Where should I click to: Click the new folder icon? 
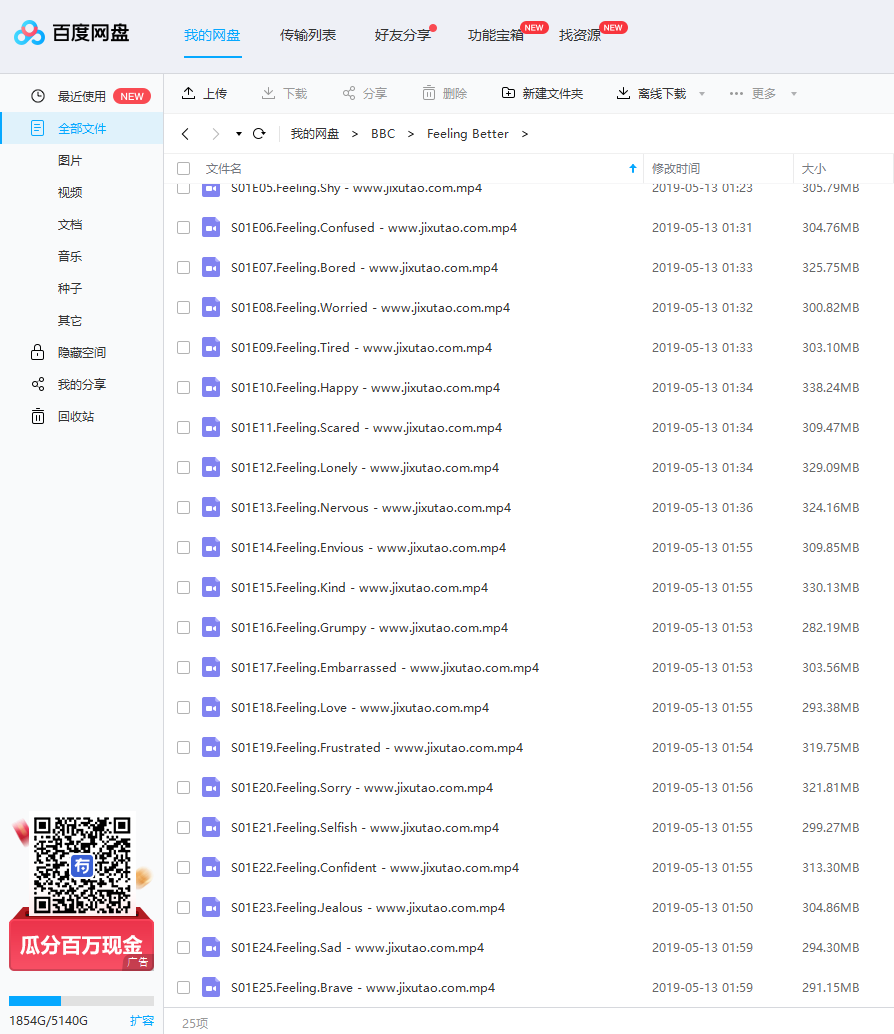click(509, 93)
